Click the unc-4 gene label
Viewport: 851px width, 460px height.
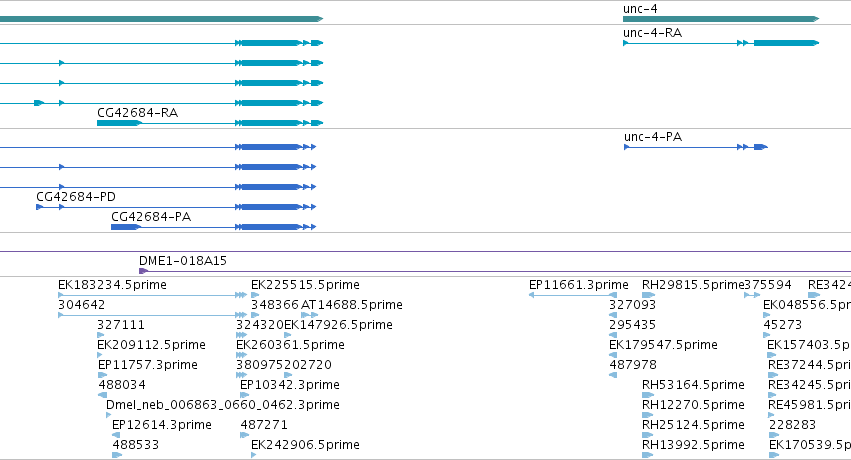click(640, 9)
